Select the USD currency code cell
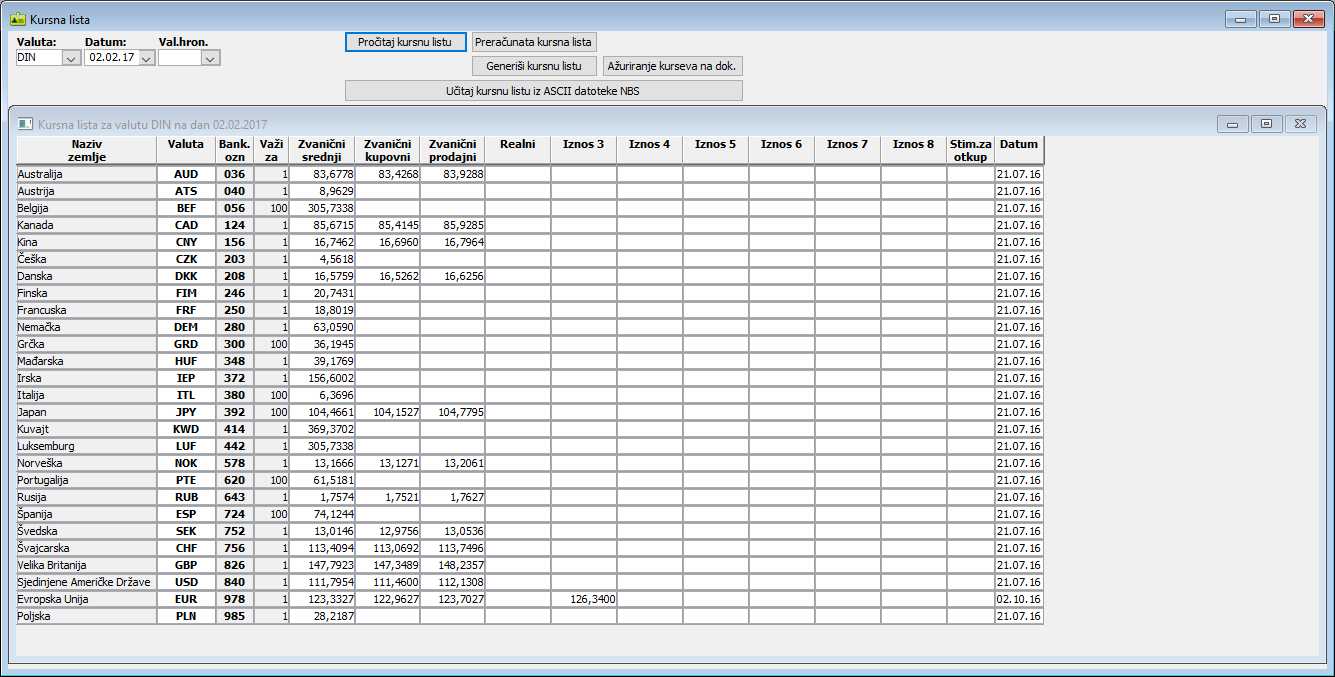Screen dimensions: 1335x677 pyautogui.click(x=186, y=582)
